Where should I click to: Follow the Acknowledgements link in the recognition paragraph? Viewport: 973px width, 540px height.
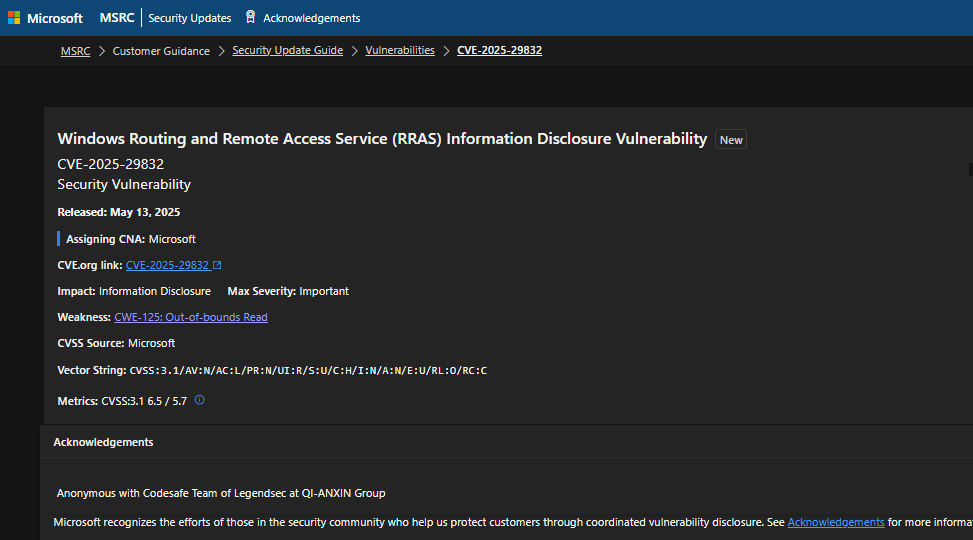[x=835, y=522]
